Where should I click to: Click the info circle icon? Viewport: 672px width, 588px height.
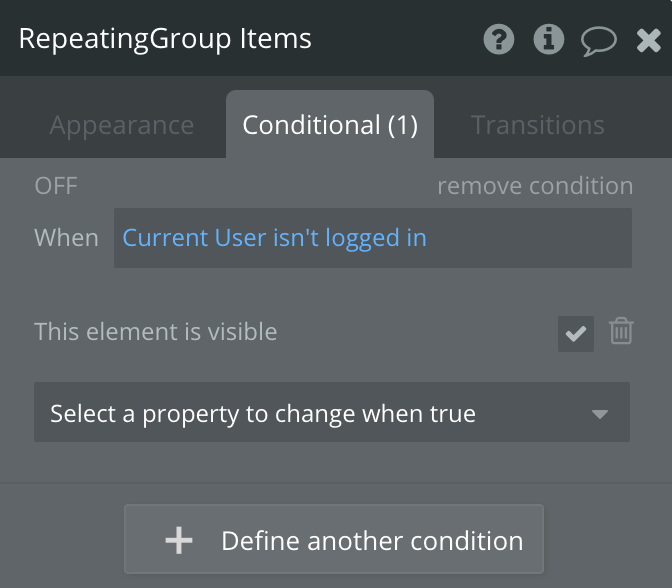click(548, 40)
